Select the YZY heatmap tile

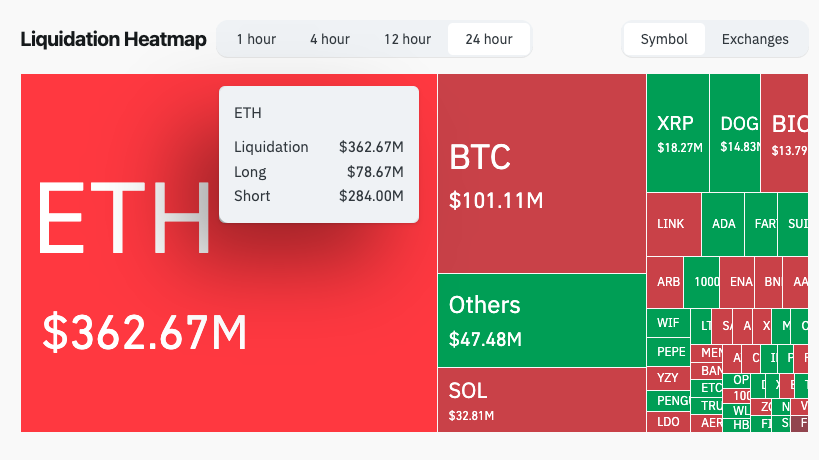click(667, 378)
